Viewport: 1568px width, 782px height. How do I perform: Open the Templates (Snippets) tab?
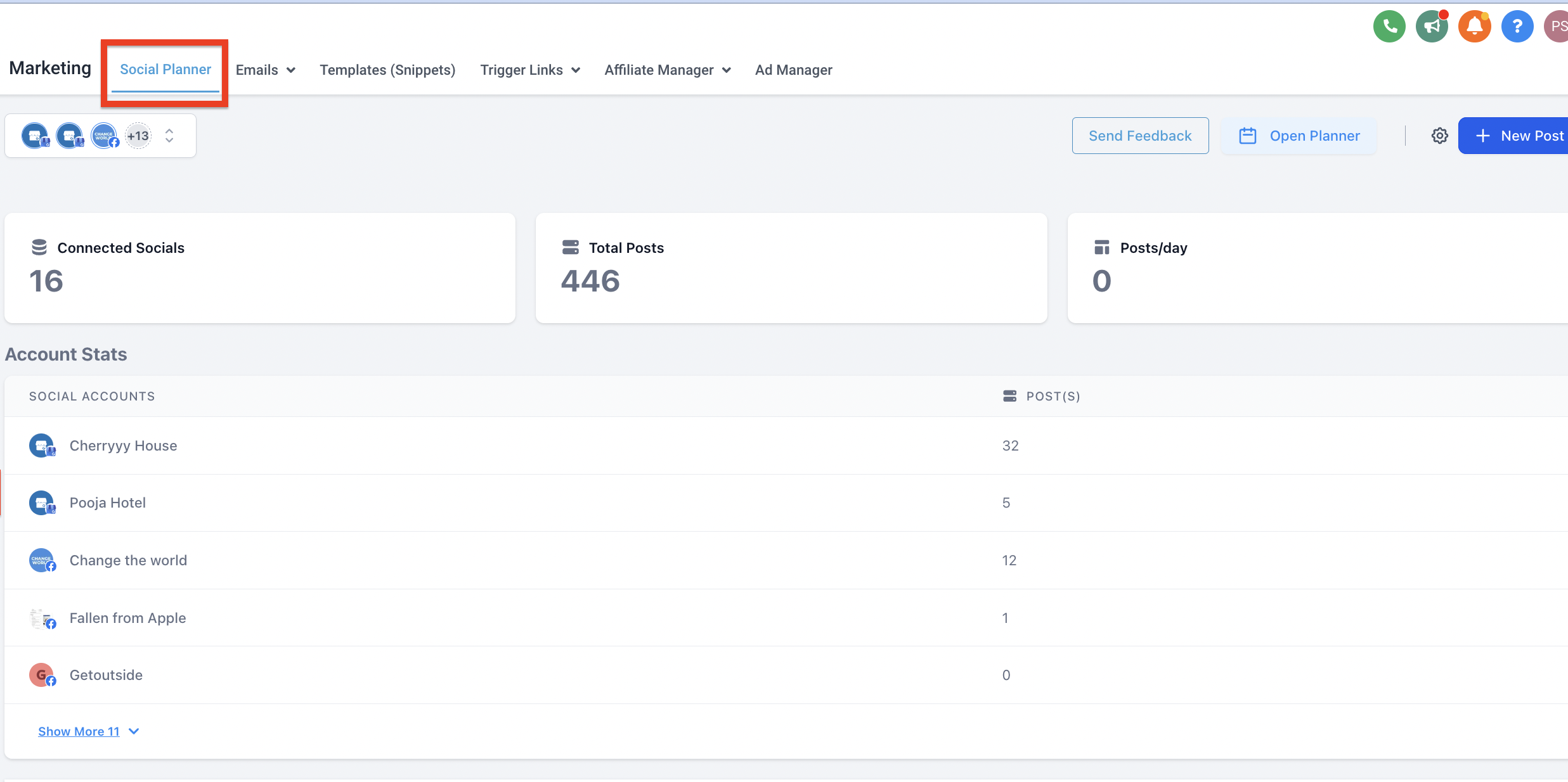[387, 70]
